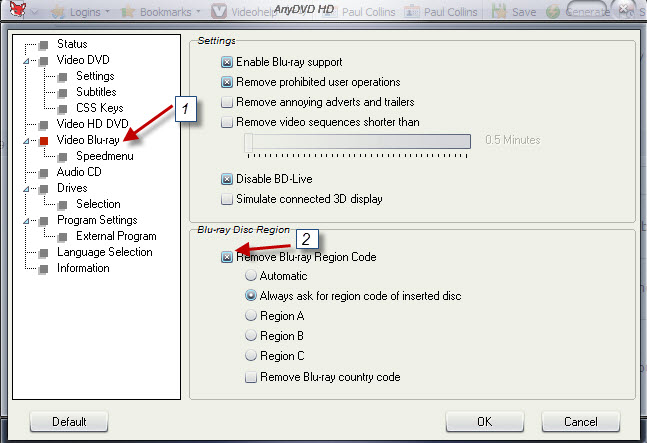Enable Remove Blu-ray country code
Image resolution: width=647 pixels, height=443 pixels.
(x=250, y=377)
